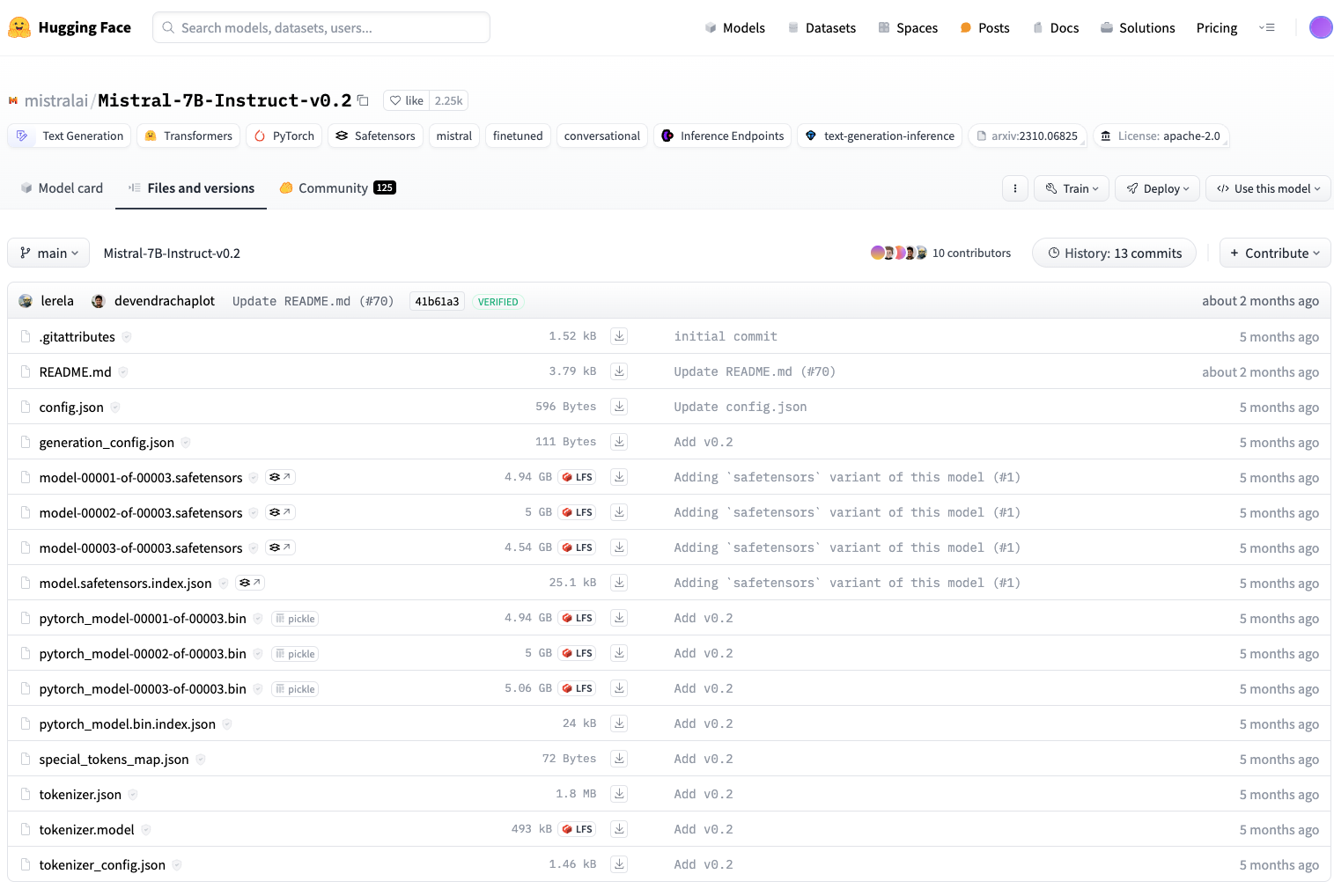Open the Contribute dropdown
The image size is (1334, 896).
pos(1275,253)
